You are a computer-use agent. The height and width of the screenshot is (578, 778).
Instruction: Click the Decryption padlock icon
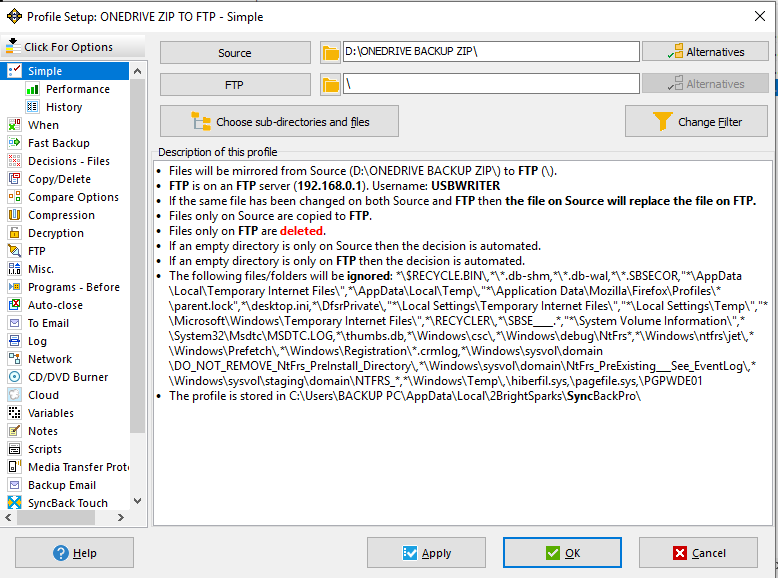pos(14,233)
